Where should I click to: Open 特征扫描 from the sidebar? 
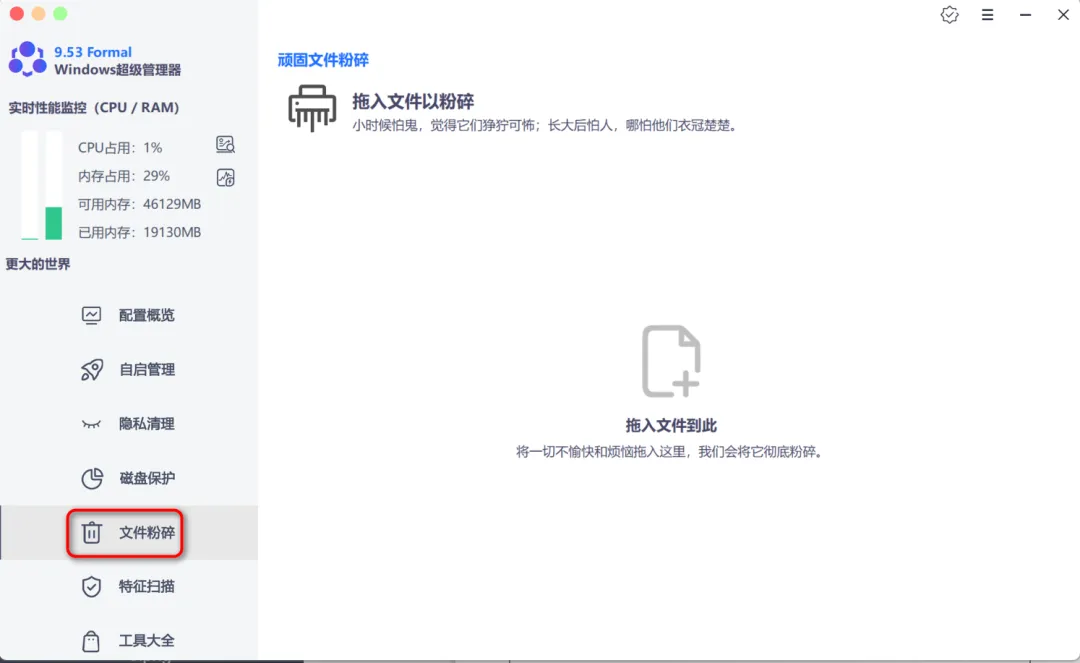pos(129,587)
